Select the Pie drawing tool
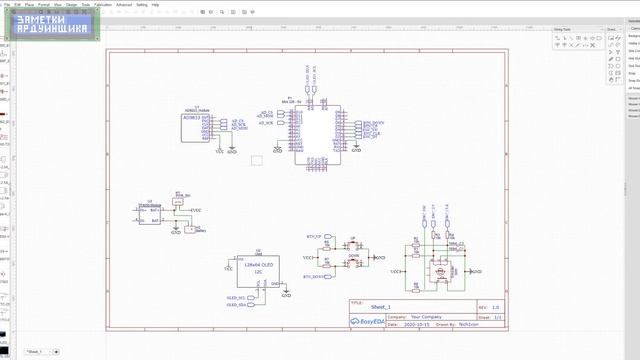 (611, 73)
